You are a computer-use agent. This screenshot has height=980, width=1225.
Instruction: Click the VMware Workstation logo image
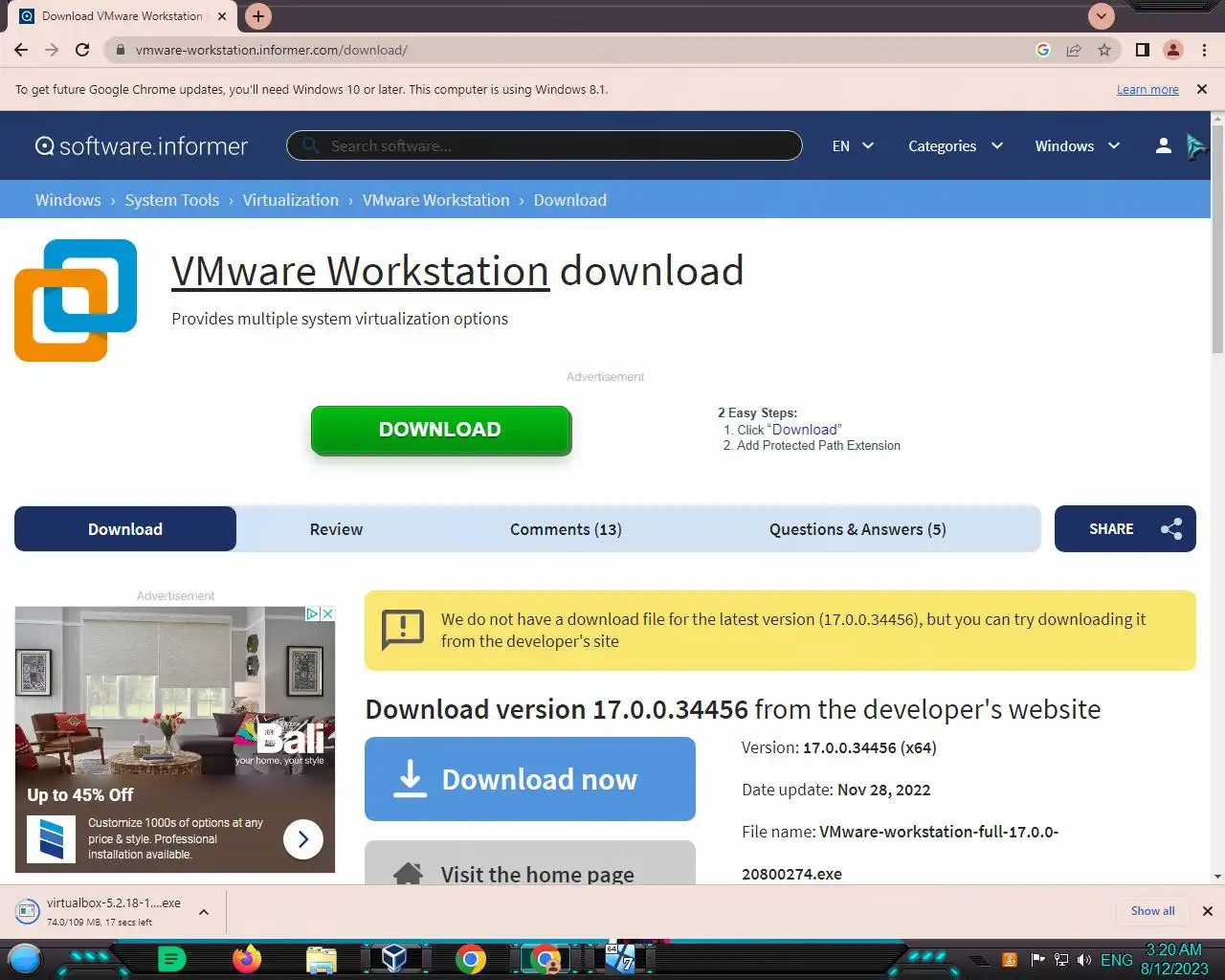(76, 301)
